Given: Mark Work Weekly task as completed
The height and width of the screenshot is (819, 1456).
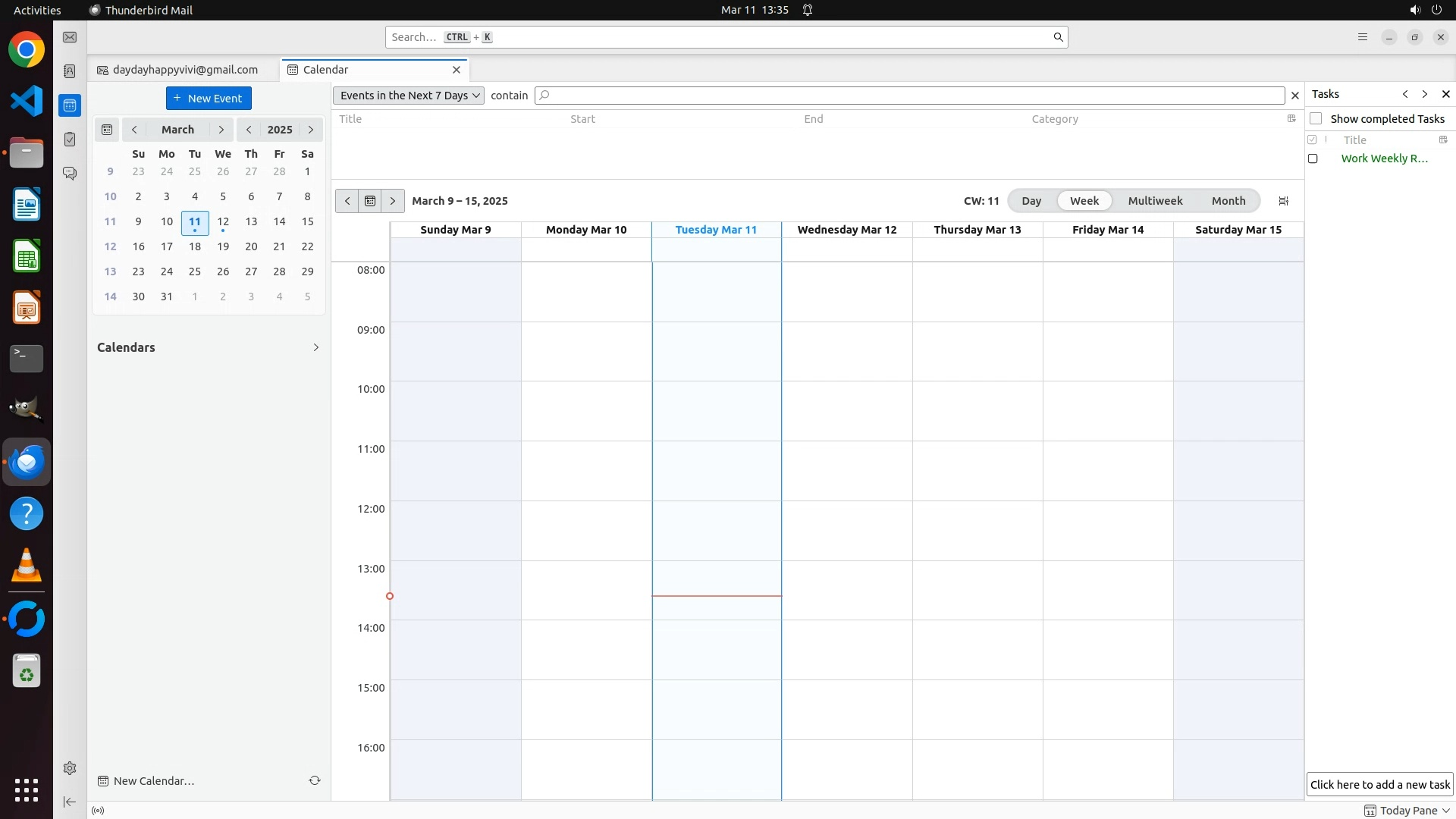Looking at the screenshot, I should [x=1313, y=158].
